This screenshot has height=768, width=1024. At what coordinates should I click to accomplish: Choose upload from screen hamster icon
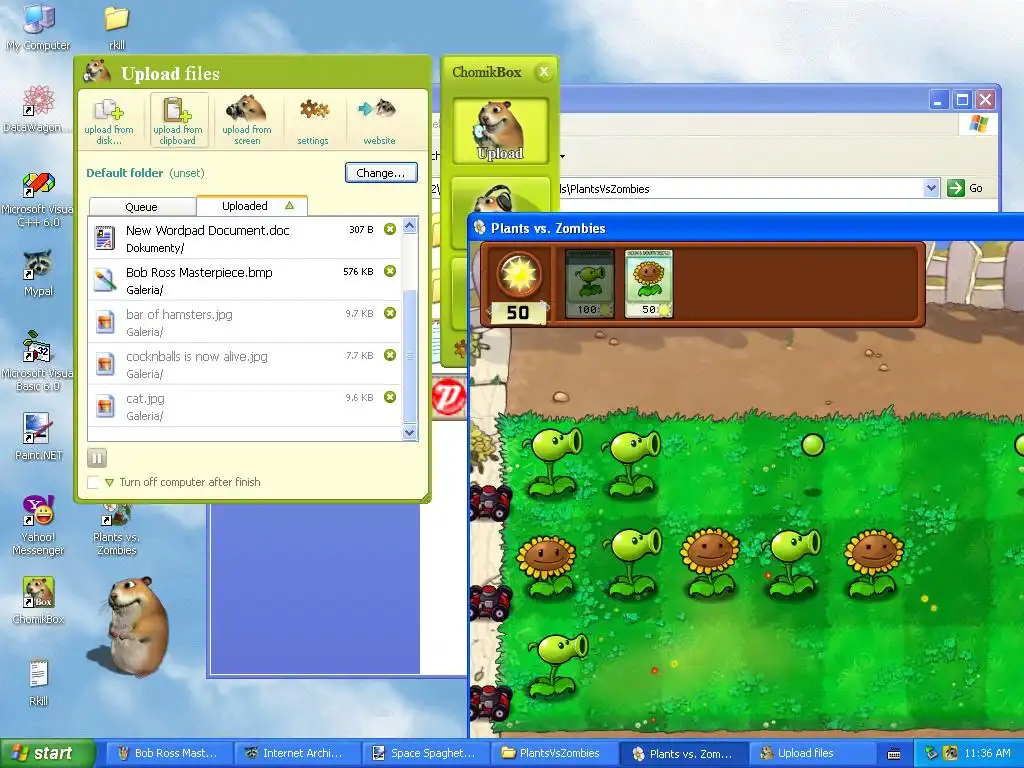tap(247, 121)
